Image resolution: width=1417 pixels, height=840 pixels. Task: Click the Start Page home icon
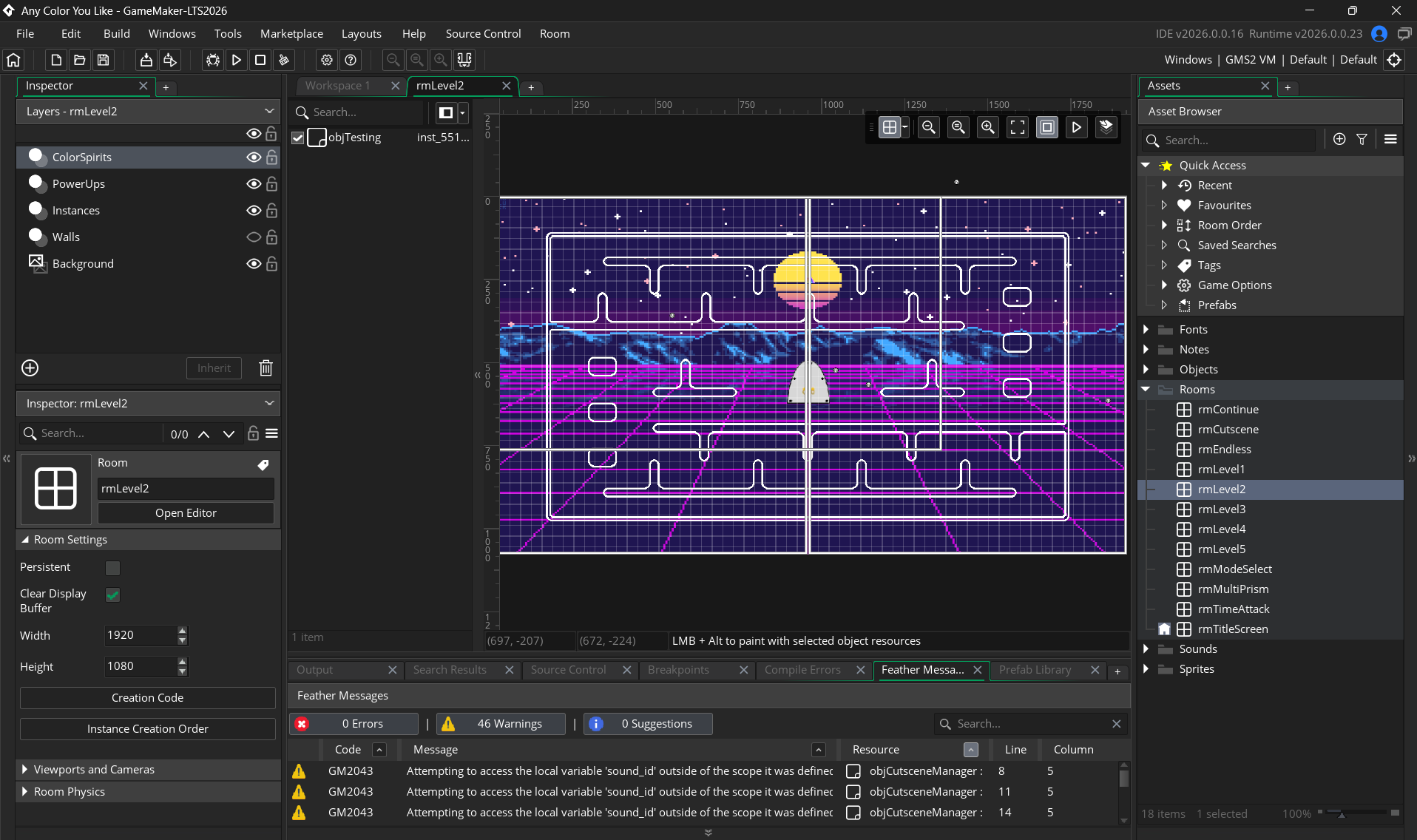(14, 60)
